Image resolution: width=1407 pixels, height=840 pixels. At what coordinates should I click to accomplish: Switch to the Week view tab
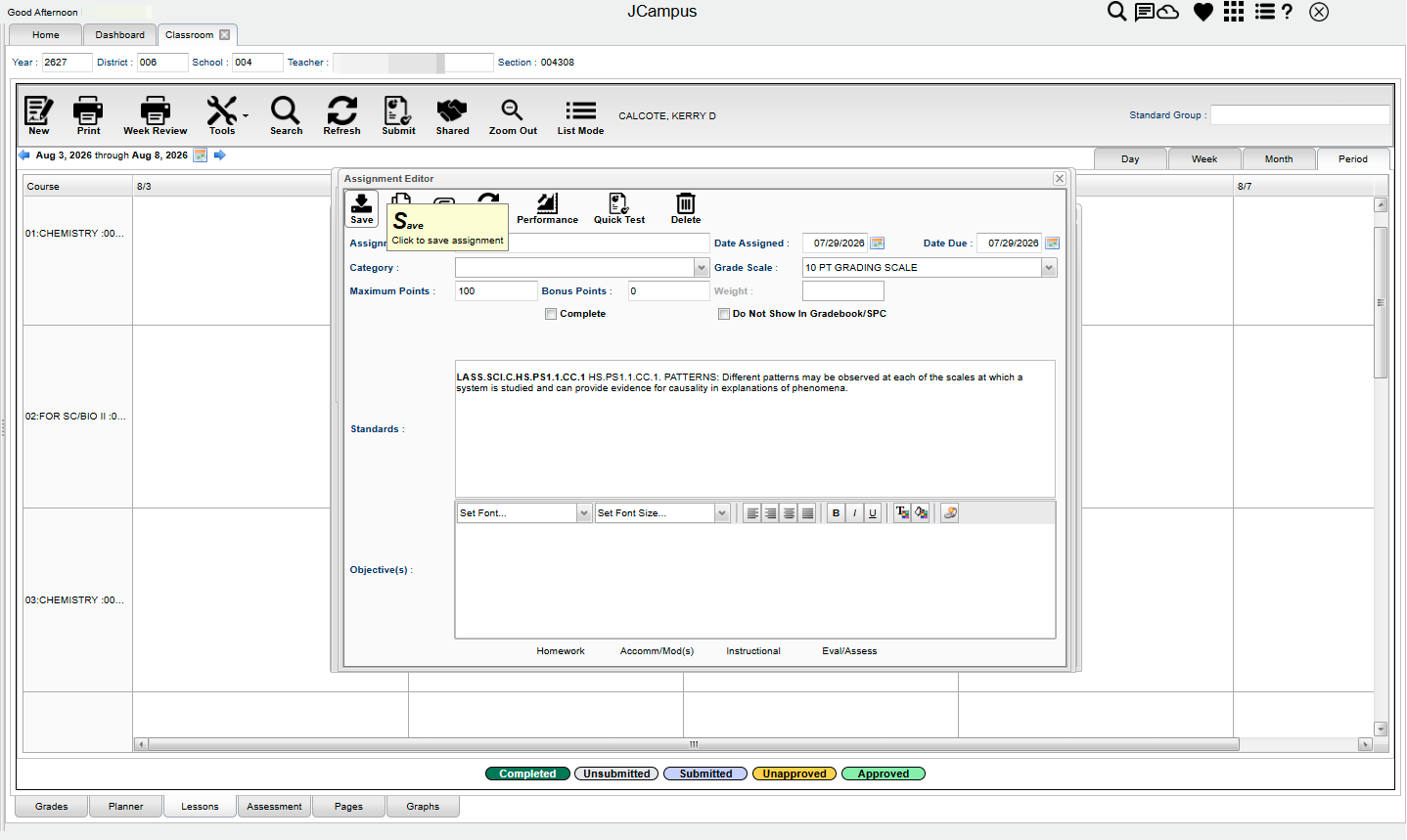point(1204,159)
